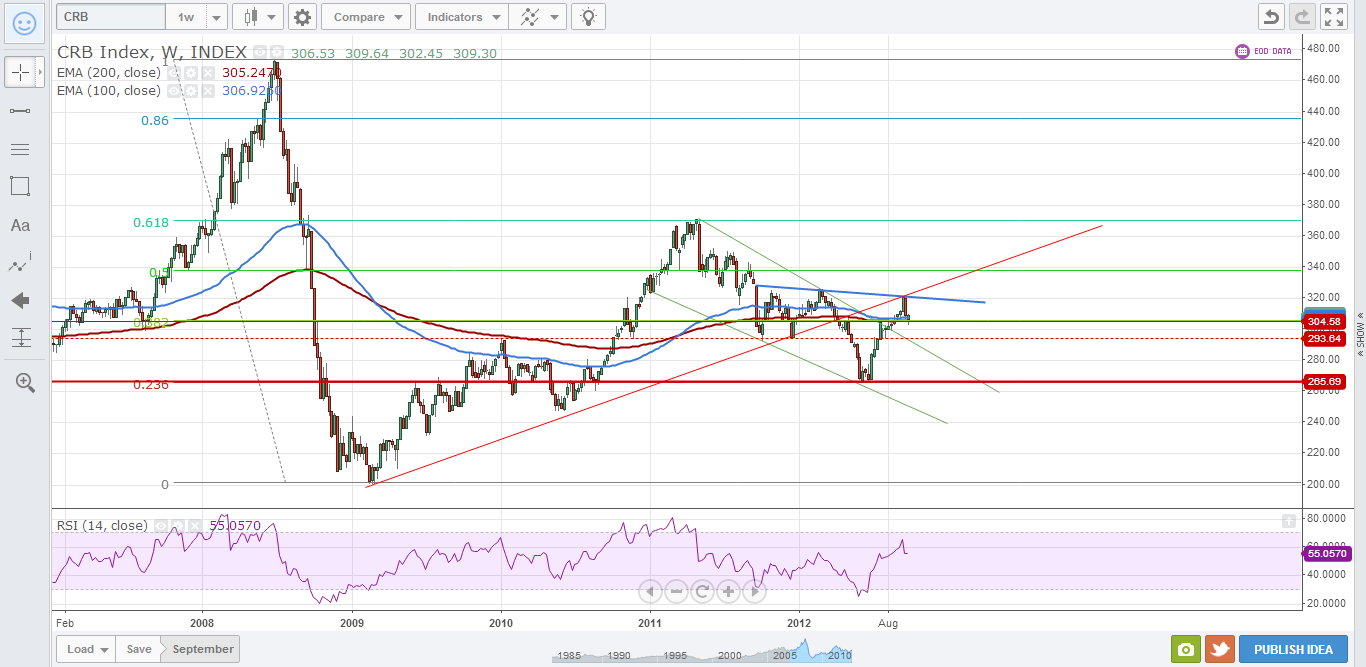Hide the RSI indicator plot

(161, 526)
